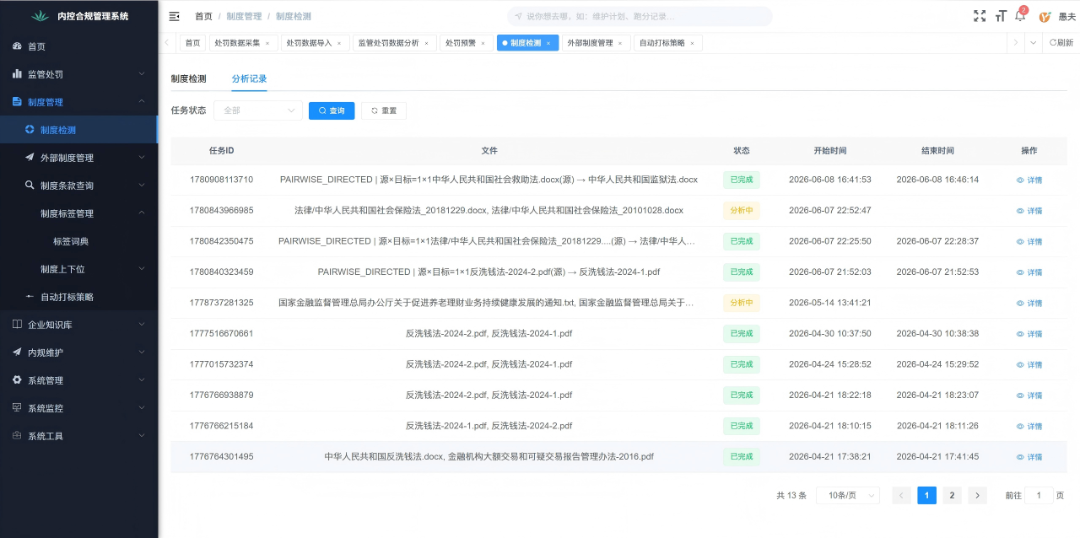Screen dimensions: 1080x538
Task: Toggle fullscreen mode icon
Action: pos(979,16)
